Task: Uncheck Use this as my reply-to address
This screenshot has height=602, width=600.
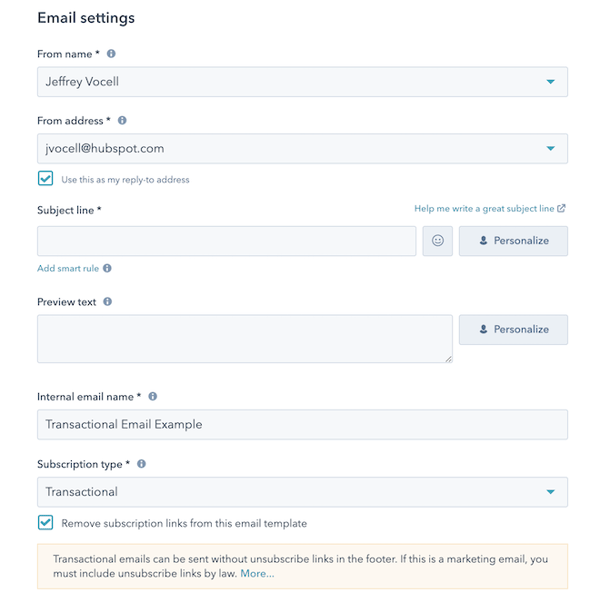Action: pyautogui.click(x=45, y=179)
